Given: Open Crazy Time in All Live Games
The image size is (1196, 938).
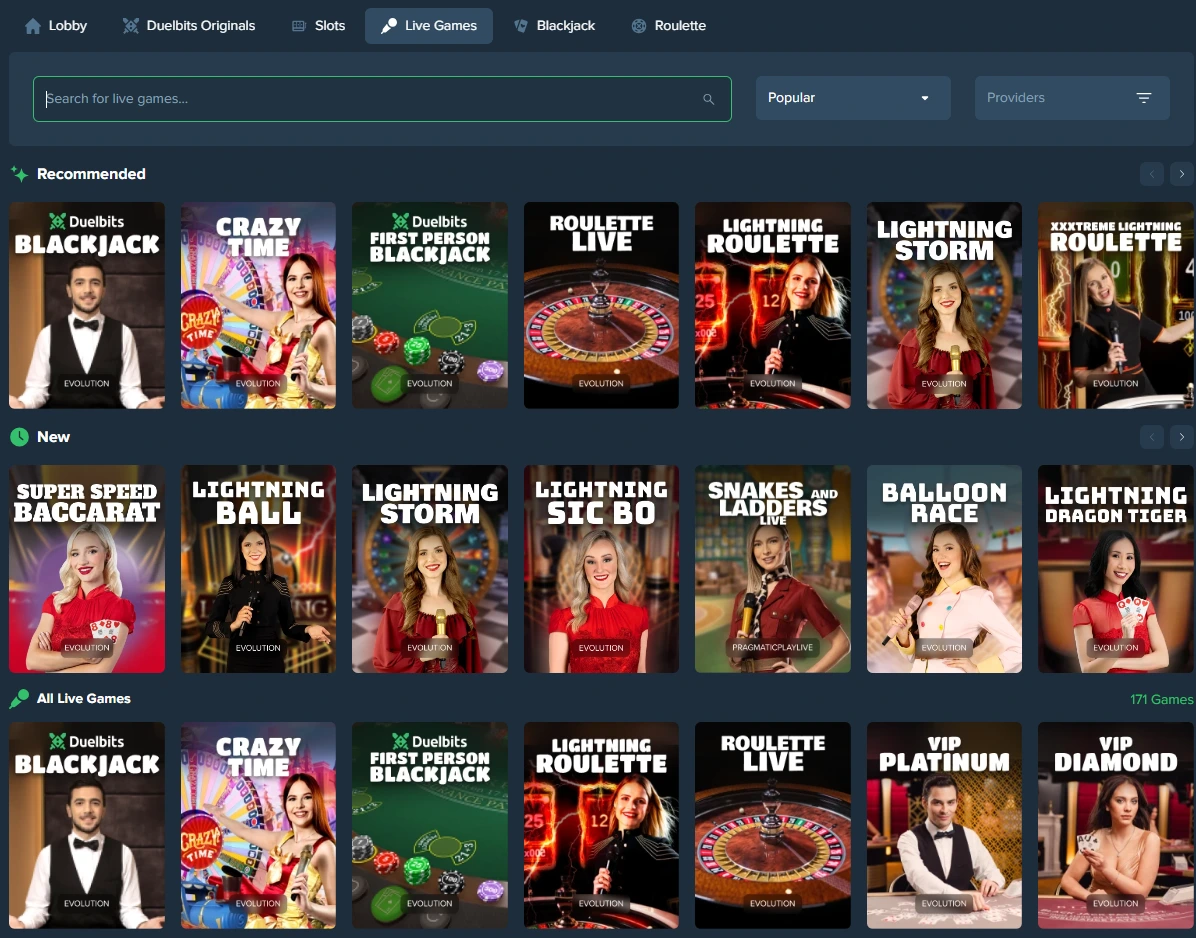Looking at the screenshot, I should pyautogui.click(x=258, y=825).
